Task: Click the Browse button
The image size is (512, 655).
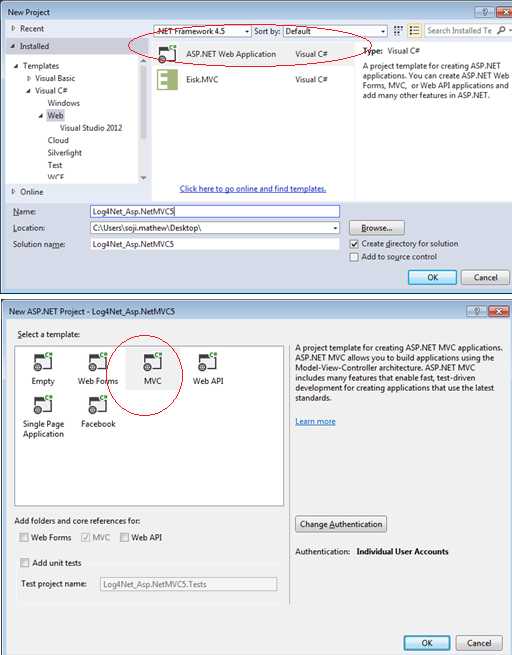Action: (377, 228)
